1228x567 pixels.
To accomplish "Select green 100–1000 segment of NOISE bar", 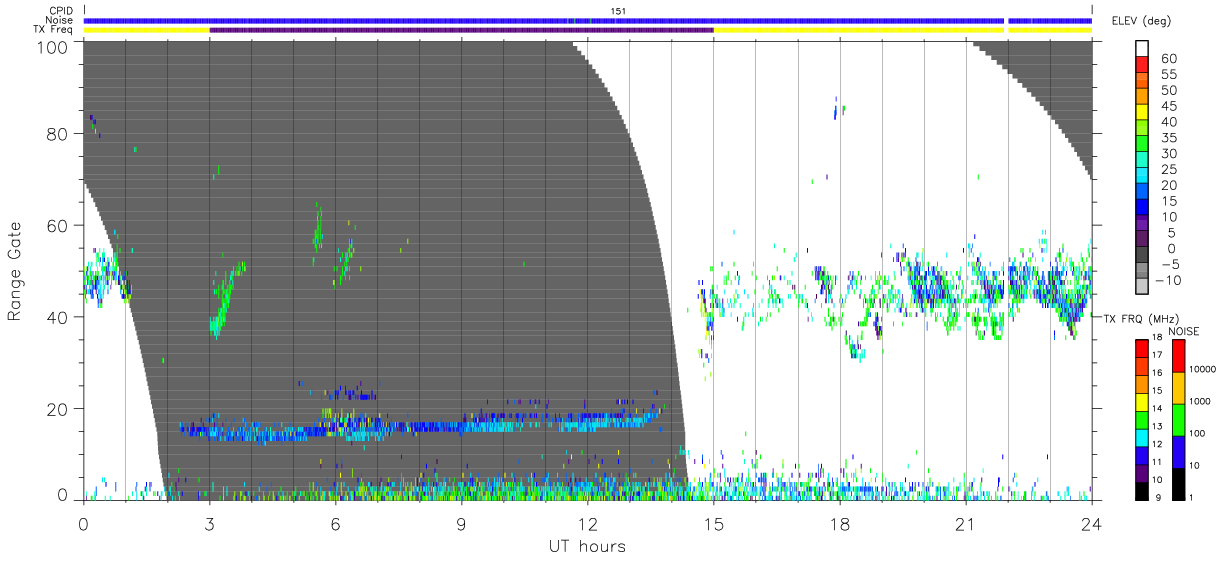I will [x=1179, y=419].
